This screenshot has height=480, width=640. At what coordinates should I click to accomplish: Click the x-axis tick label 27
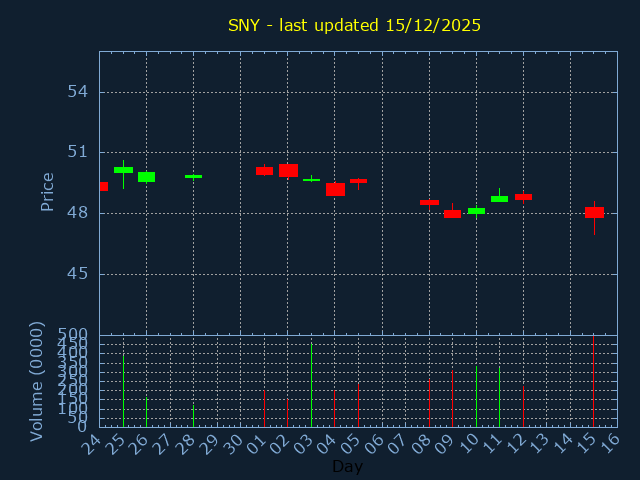(x=162, y=444)
